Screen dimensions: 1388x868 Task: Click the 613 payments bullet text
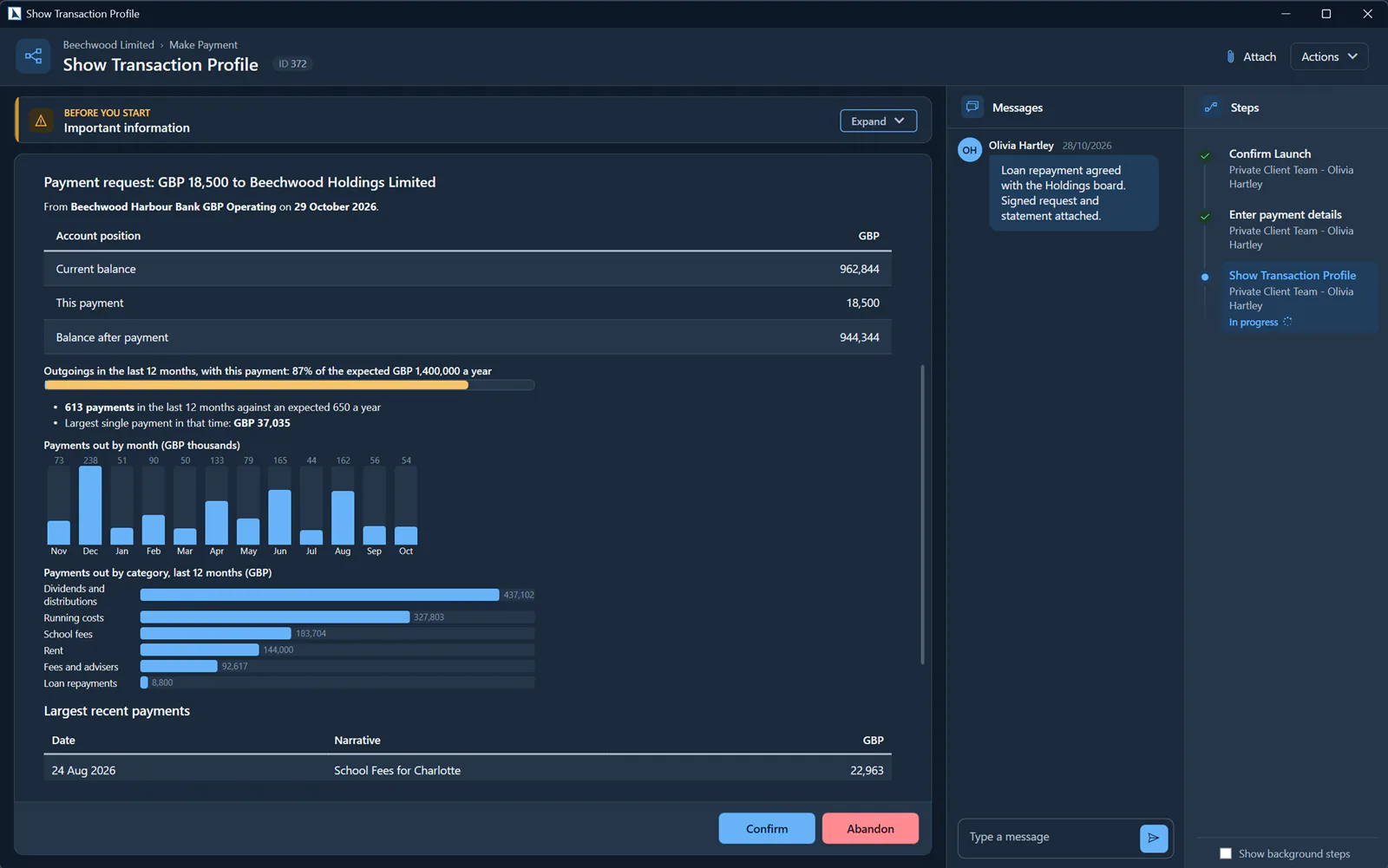click(222, 407)
